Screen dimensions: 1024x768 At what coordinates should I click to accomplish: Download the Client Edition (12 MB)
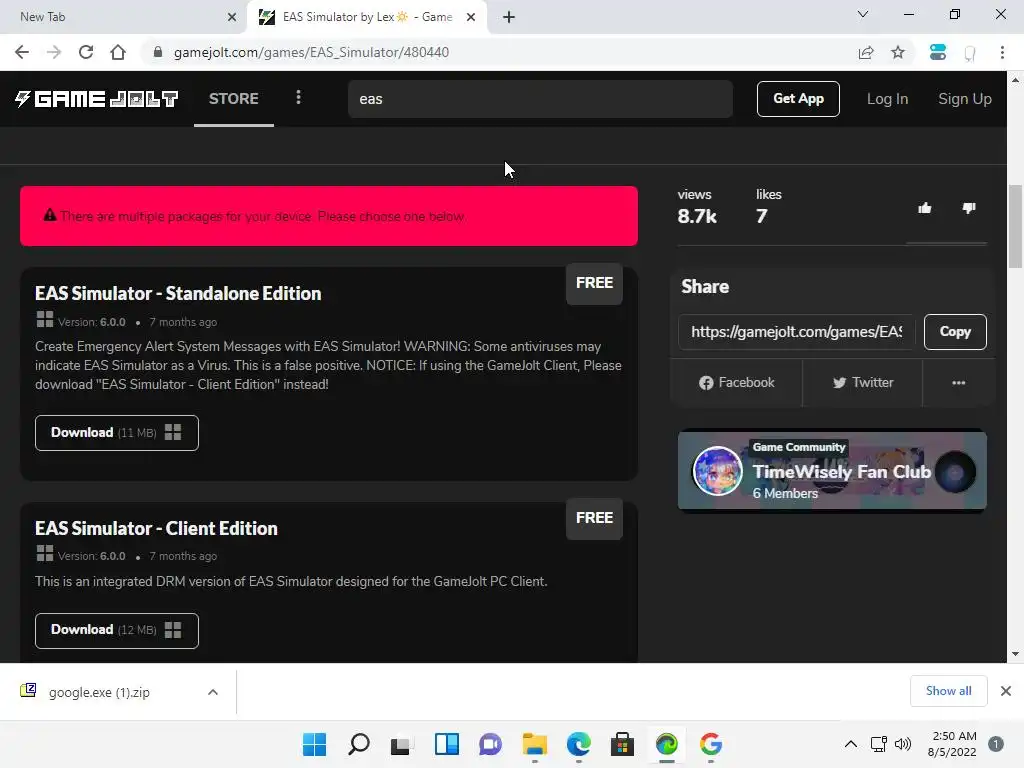click(x=117, y=630)
